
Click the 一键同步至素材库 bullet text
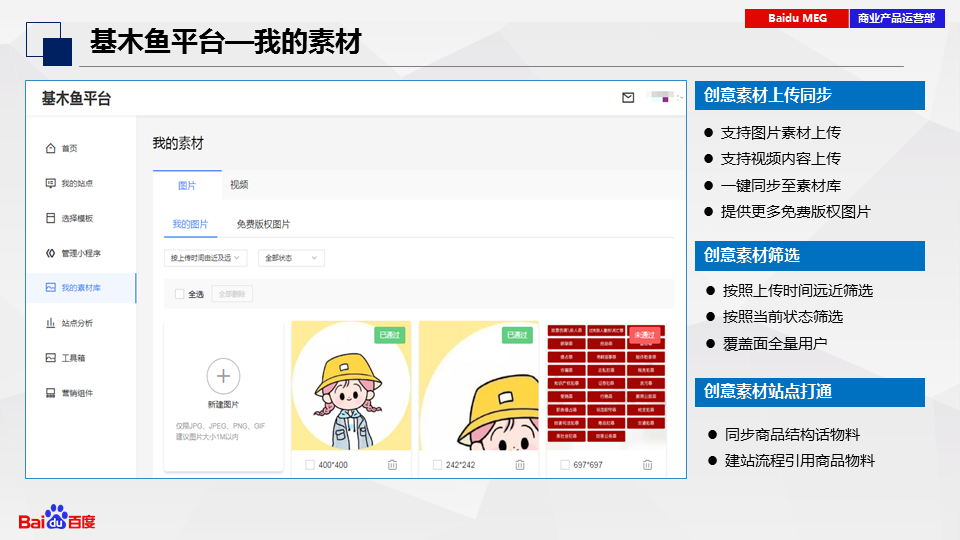click(781, 186)
